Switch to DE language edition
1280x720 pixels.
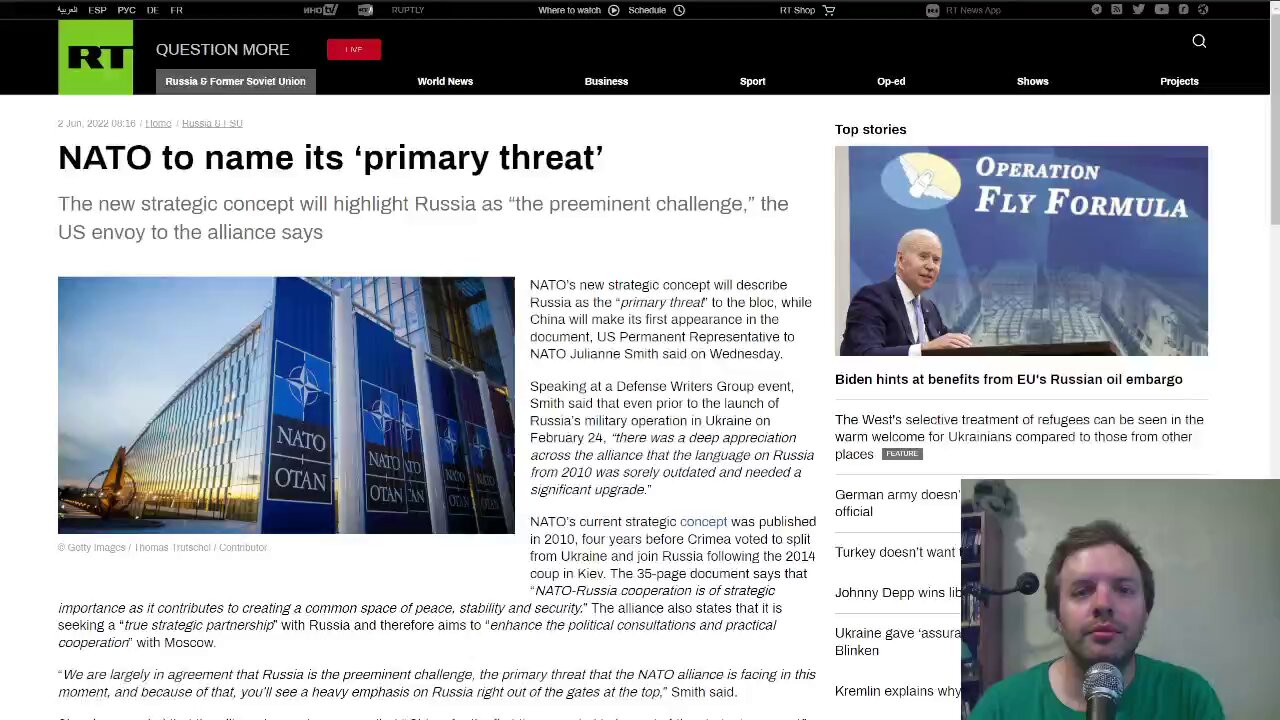tap(152, 10)
